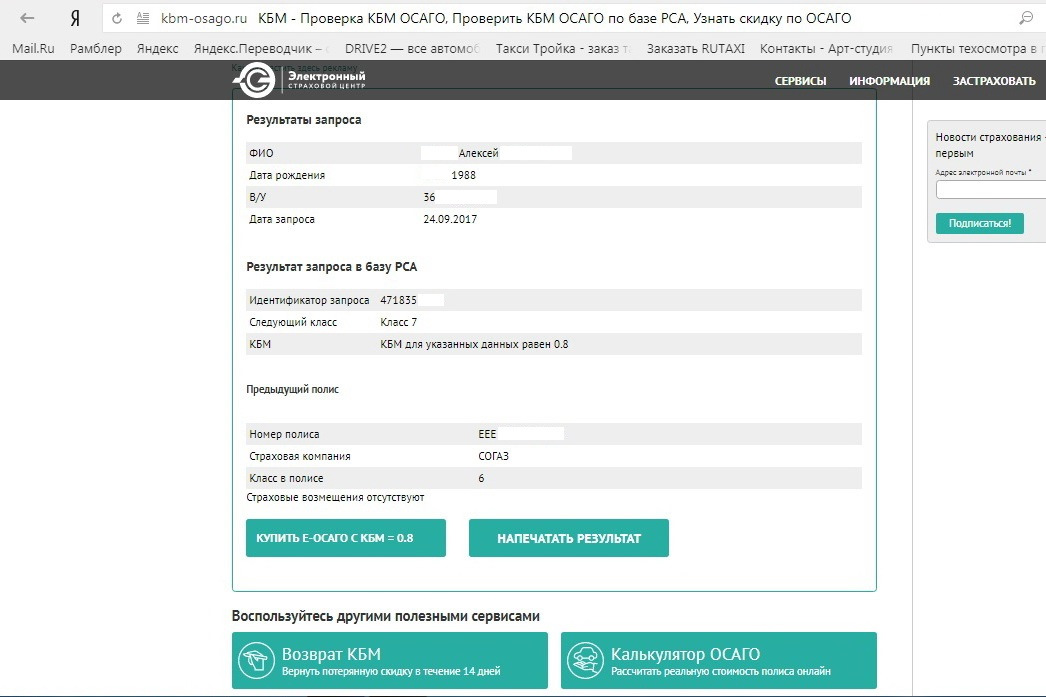The image size is (1046, 697).
Task: Click the Результат запроса в базу РСА heading
Action: point(332,267)
